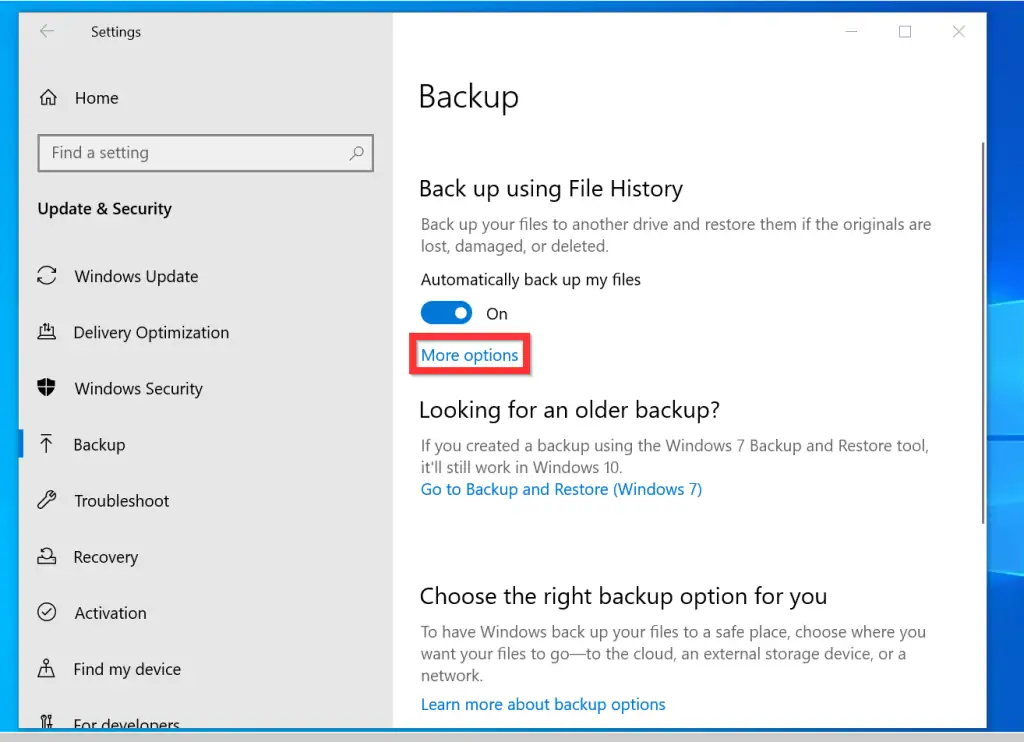Navigate back with the arrow icon
This screenshot has width=1024, height=742.
(x=46, y=31)
